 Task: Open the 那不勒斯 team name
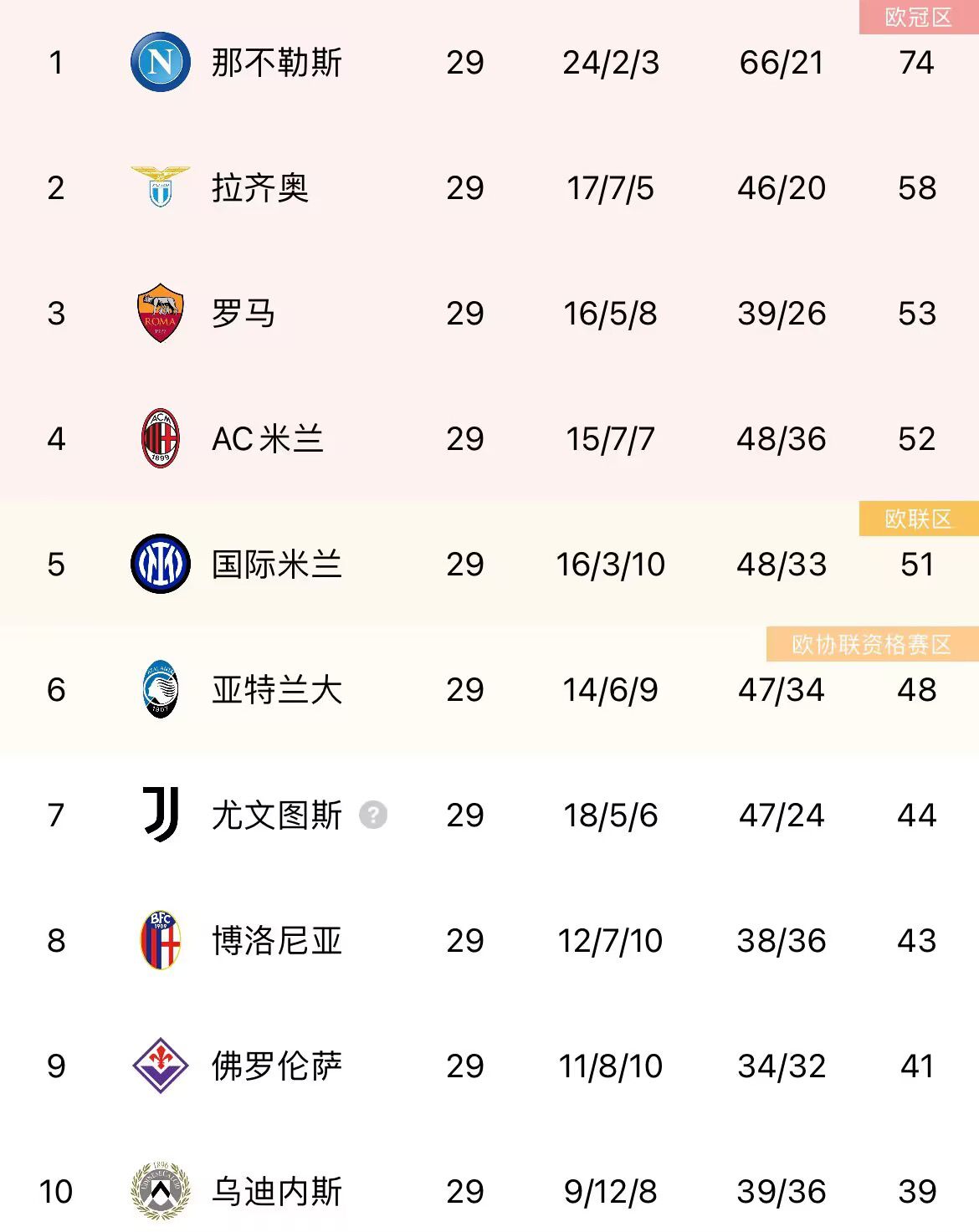[277, 63]
